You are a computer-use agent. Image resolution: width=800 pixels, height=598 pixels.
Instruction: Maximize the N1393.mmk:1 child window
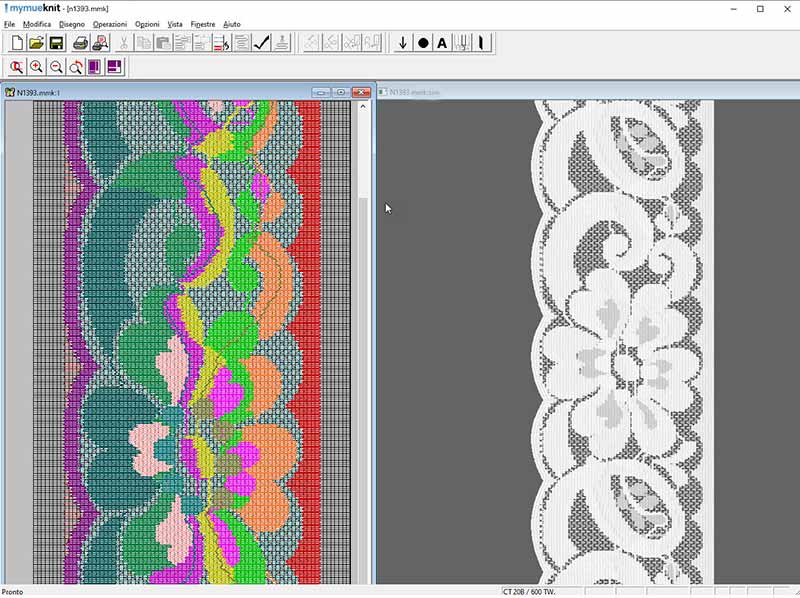click(341, 93)
